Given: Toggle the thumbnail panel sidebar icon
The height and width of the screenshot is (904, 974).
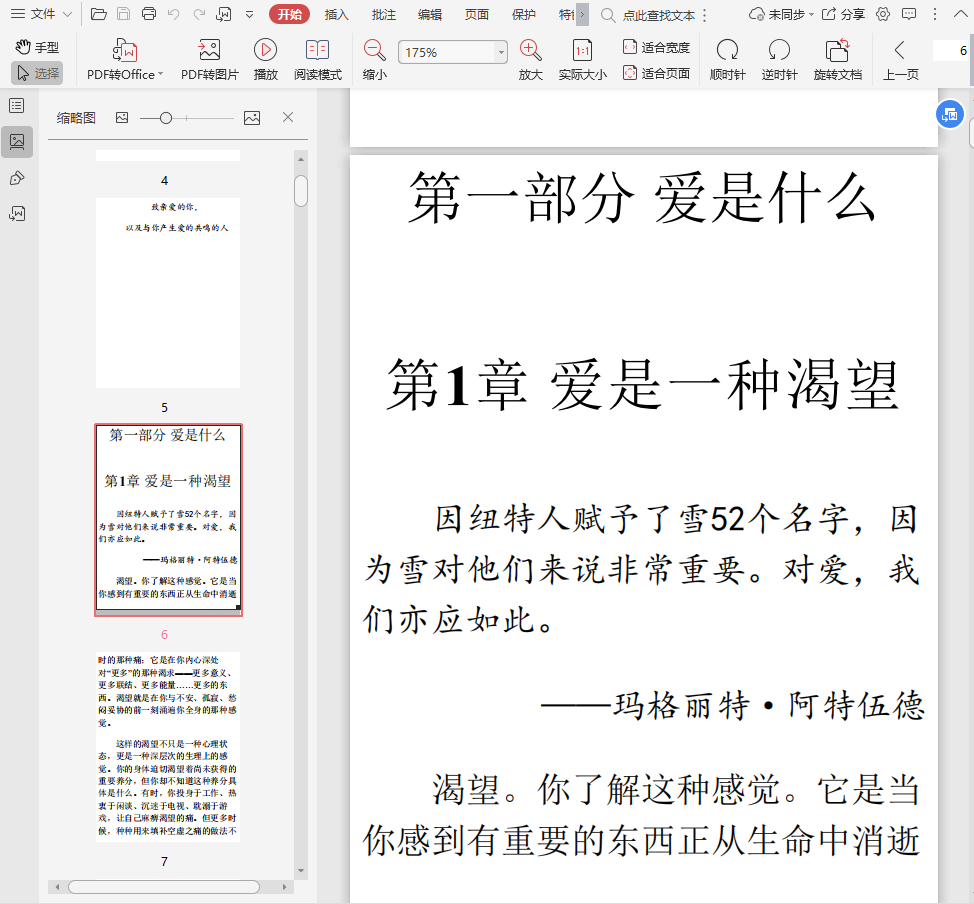Looking at the screenshot, I should [x=17, y=142].
